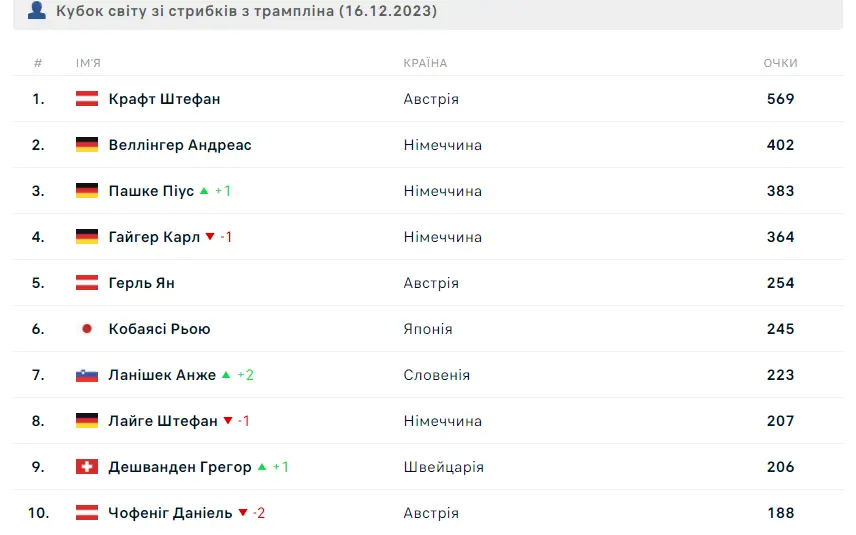Open athlete Крафт Штефан
Image resolution: width=856 pixels, height=535 pixels.
click(164, 99)
